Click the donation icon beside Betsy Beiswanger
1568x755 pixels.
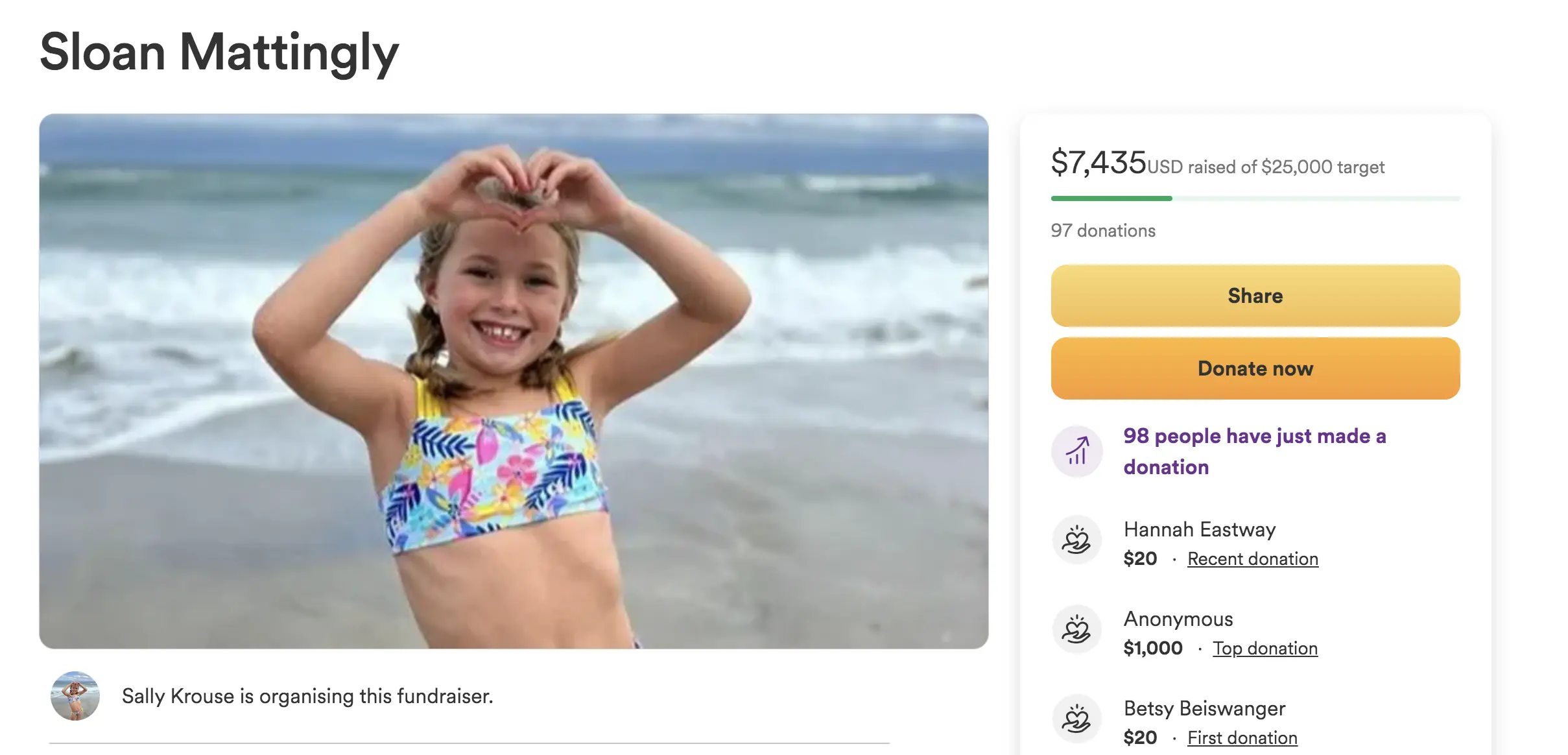click(x=1076, y=719)
